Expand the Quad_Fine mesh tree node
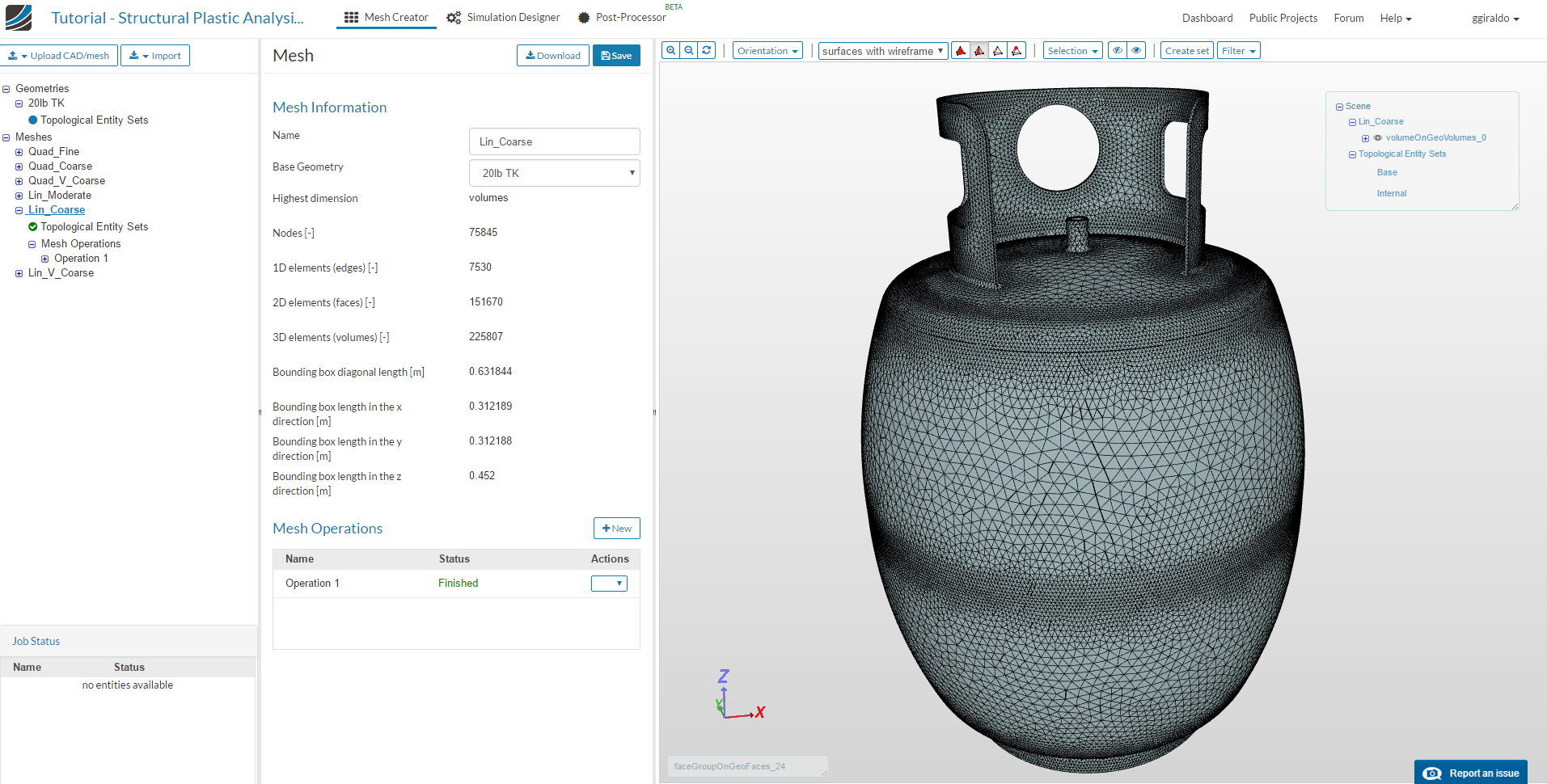The height and width of the screenshot is (784, 1547). pos(19,152)
